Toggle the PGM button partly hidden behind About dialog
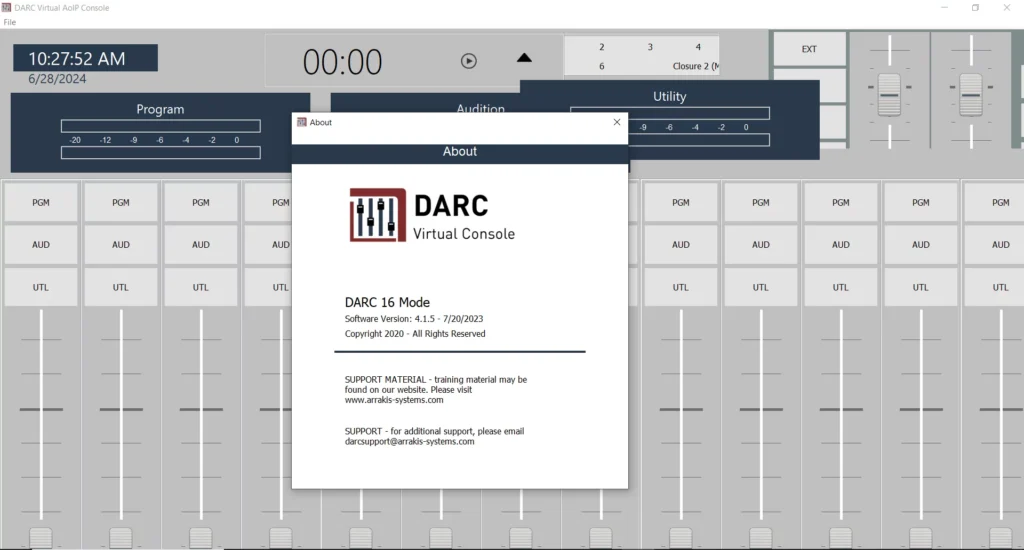Viewport: 1024px width, 550px height. pyautogui.click(x=268, y=202)
